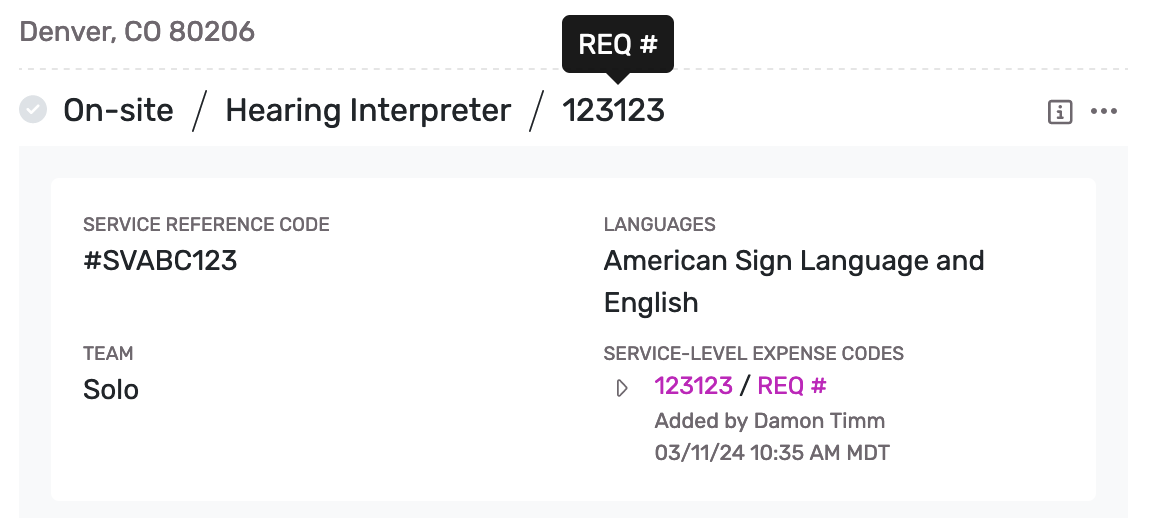Viewport: 1158px width, 518px height.
Task: Click the service info icon
Action: tap(1059, 112)
